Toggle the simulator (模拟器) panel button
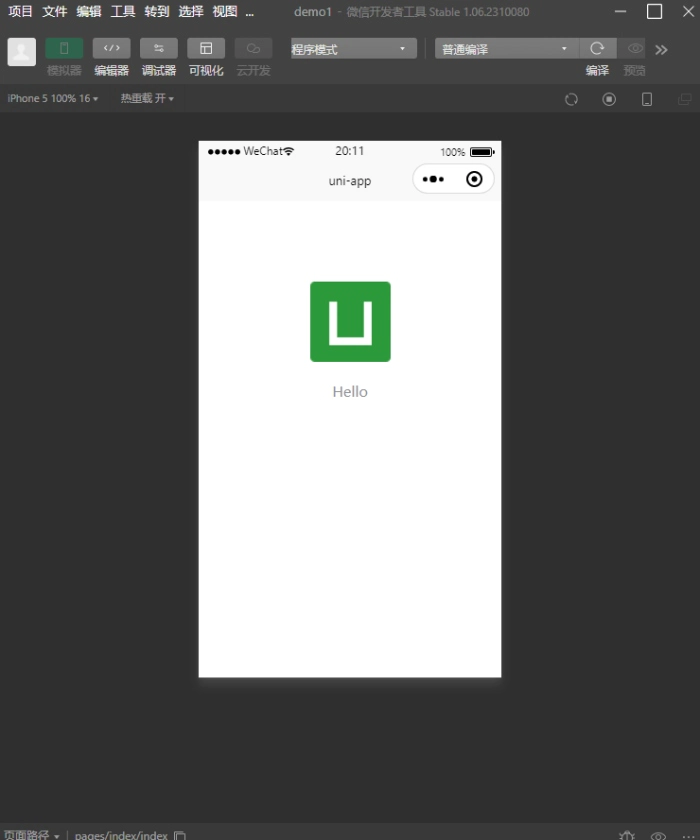700x840 pixels. click(64, 48)
